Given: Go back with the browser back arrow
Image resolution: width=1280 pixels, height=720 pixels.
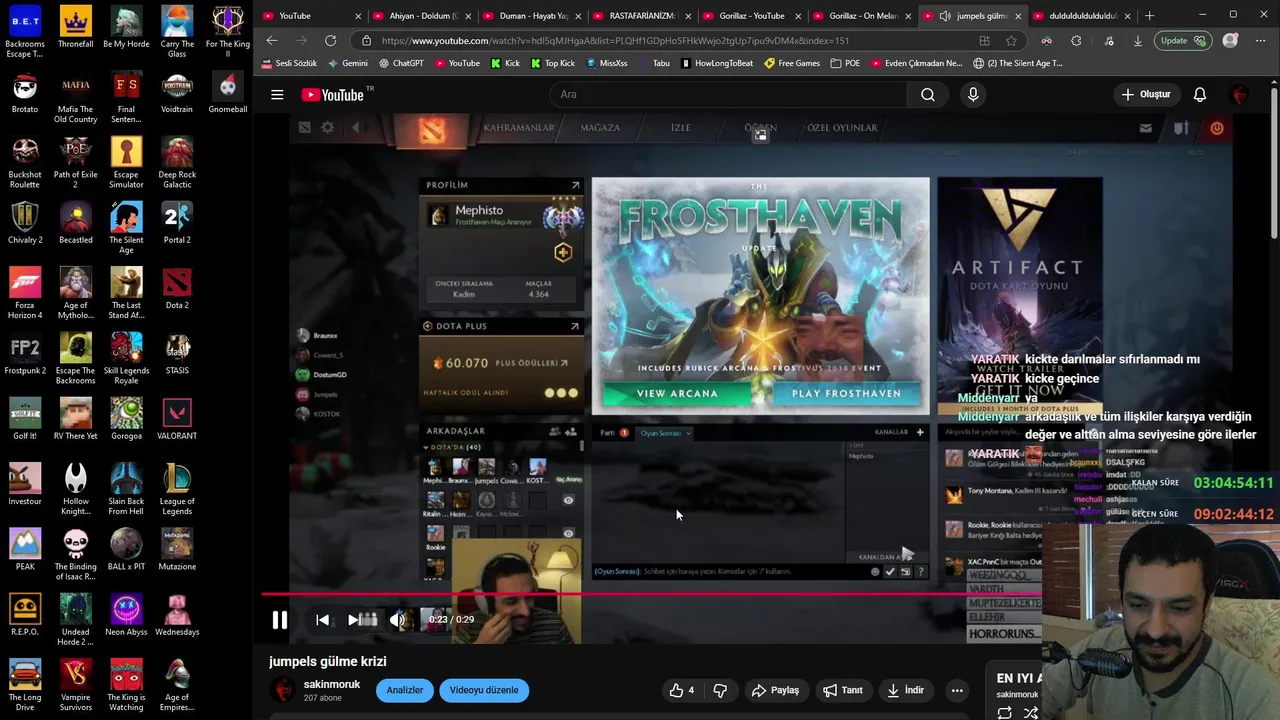Looking at the screenshot, I should pyautogui.click(x=272, y=41).
